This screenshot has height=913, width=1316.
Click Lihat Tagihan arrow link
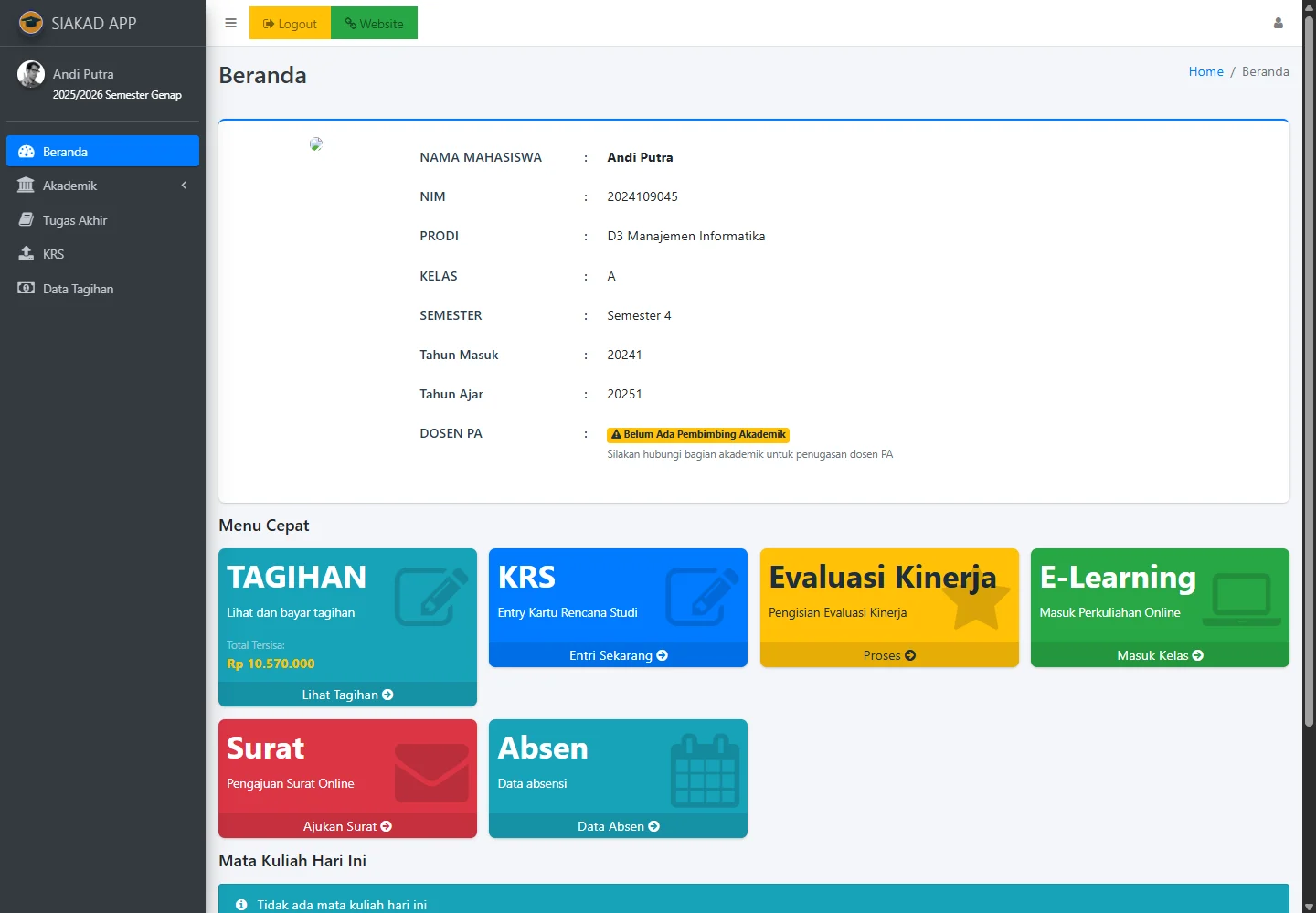(x=347, y=695)
